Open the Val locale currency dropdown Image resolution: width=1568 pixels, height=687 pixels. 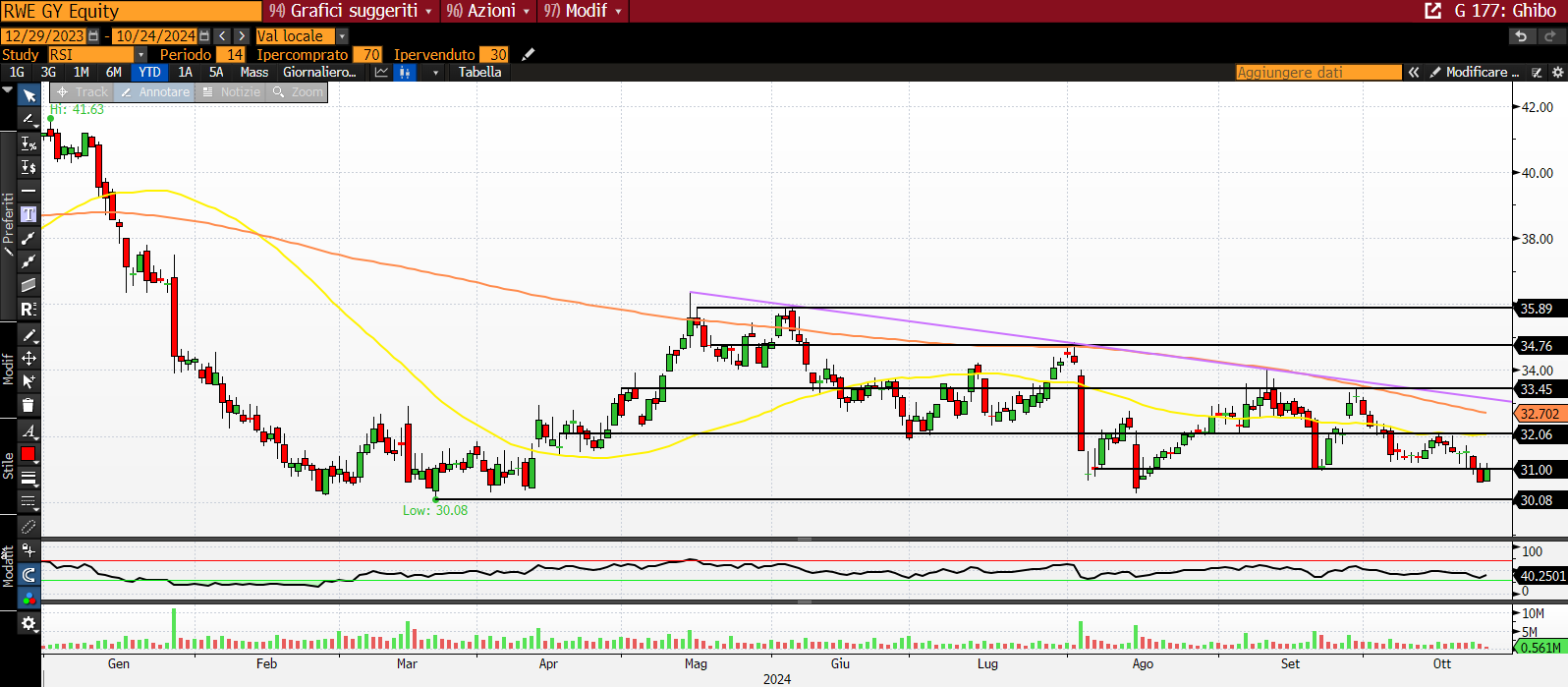[343, 36]
